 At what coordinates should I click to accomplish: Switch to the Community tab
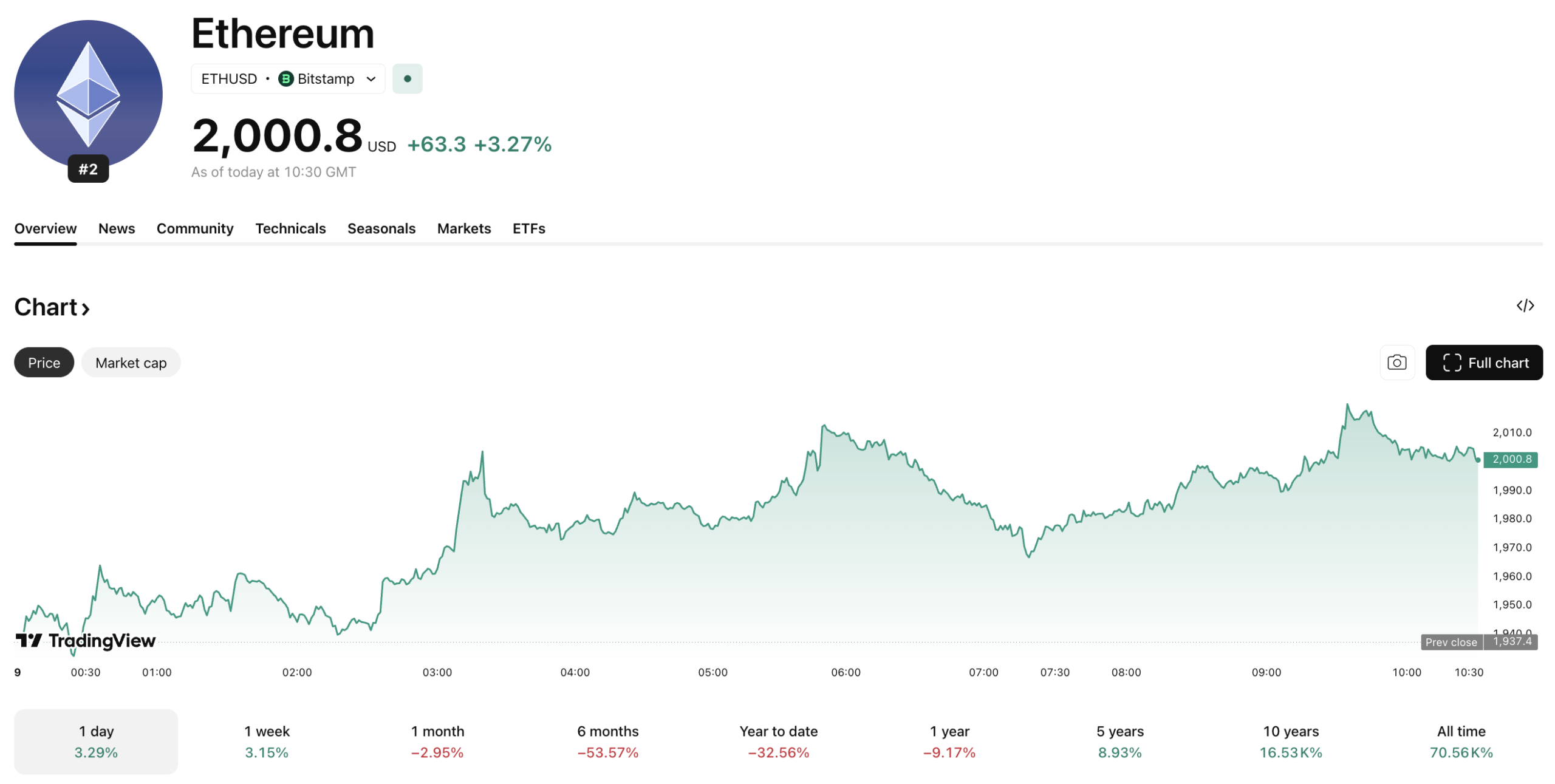[x=195, y=228]
